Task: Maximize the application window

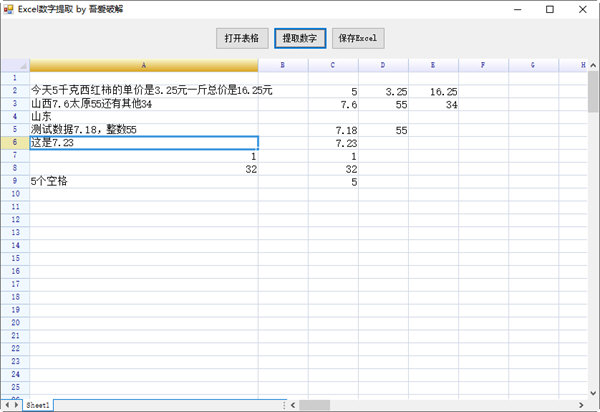Action: pyautogui.click(x=549, y=9)
